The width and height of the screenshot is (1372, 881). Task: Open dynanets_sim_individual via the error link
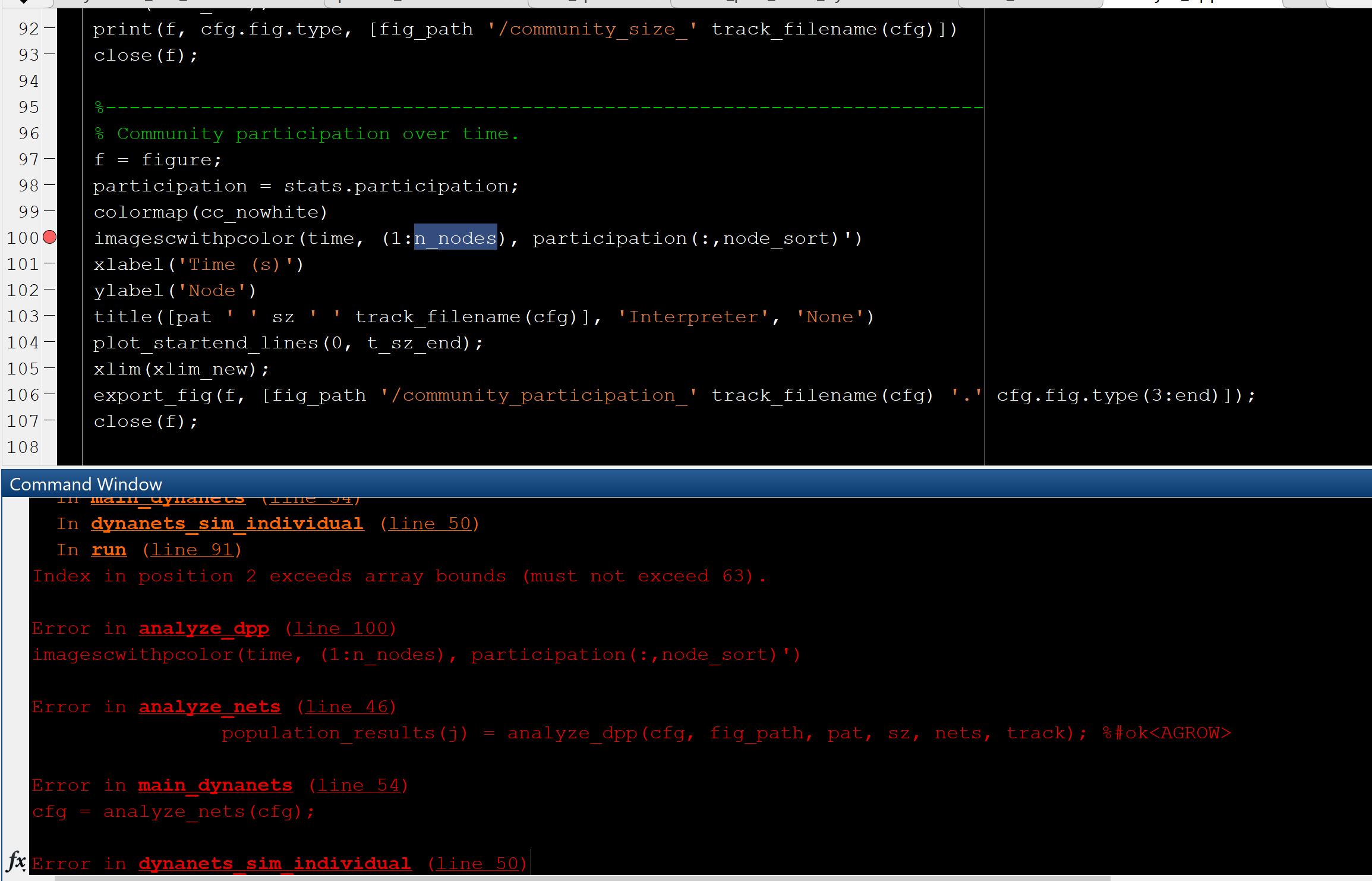point(274,863)
